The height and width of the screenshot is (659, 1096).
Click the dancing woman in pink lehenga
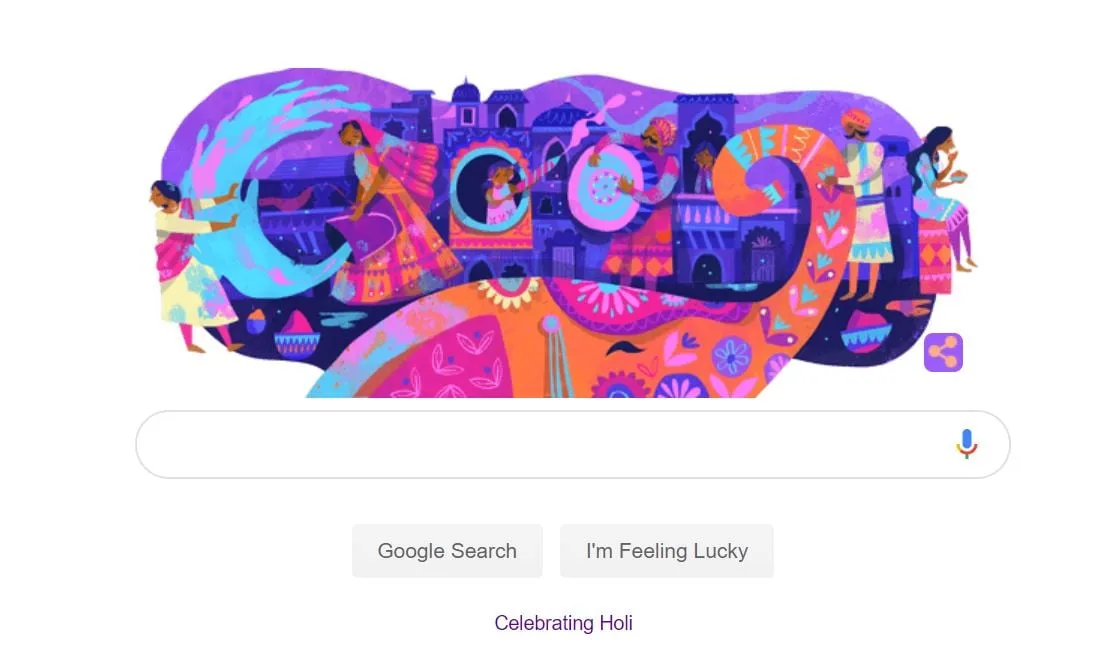point(391,213)
